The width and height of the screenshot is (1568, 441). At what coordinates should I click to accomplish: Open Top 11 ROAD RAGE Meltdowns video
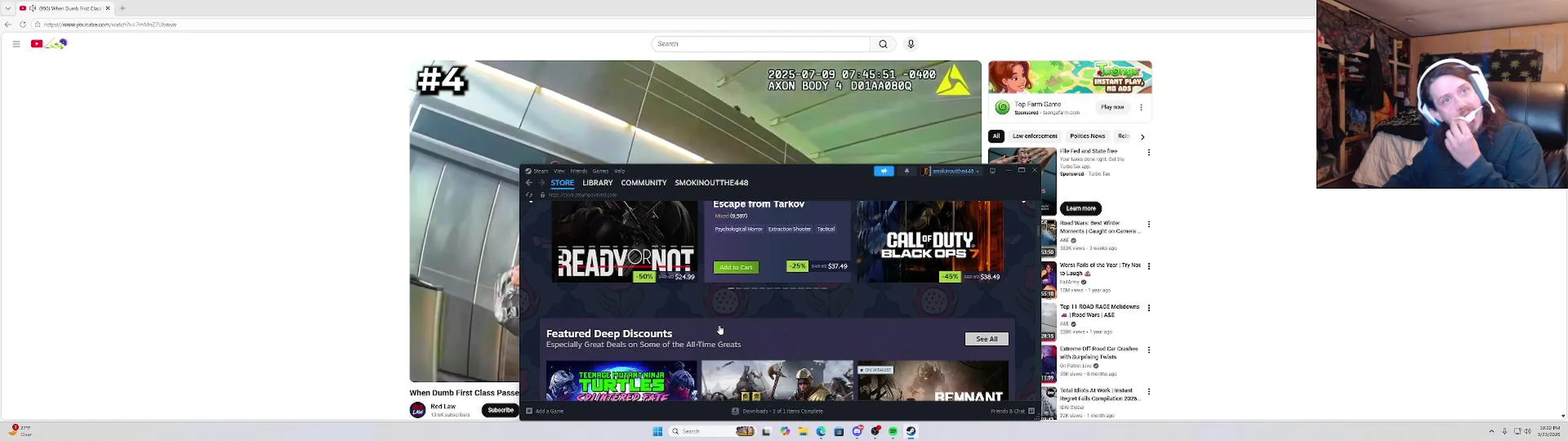tap(1099, 311)
